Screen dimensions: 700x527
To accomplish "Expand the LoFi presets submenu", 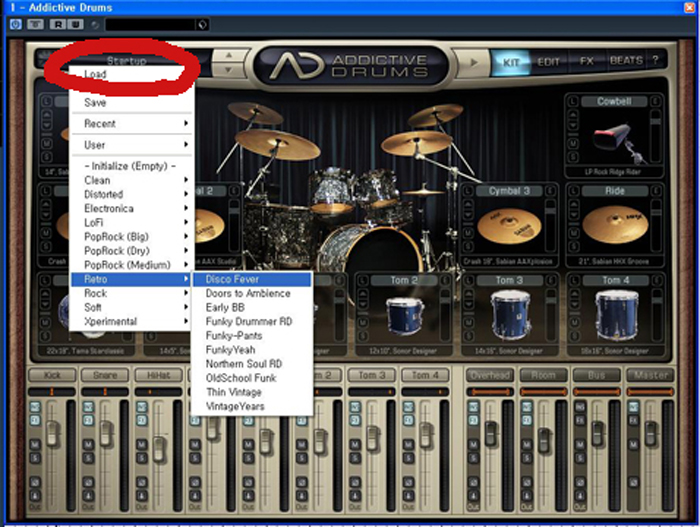I will [132, 222].
